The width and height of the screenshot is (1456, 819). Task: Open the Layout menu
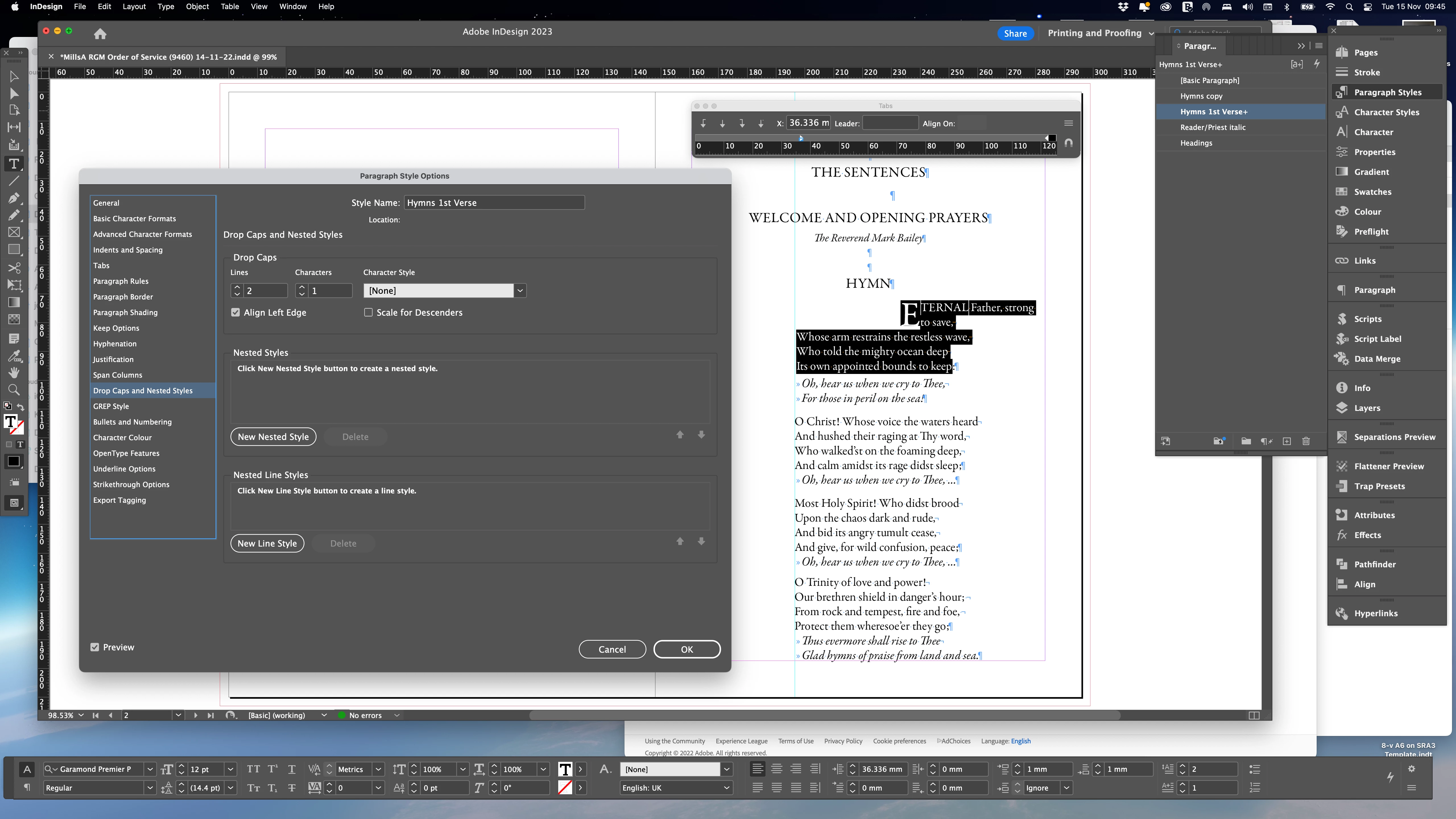(x=134, y=7)
